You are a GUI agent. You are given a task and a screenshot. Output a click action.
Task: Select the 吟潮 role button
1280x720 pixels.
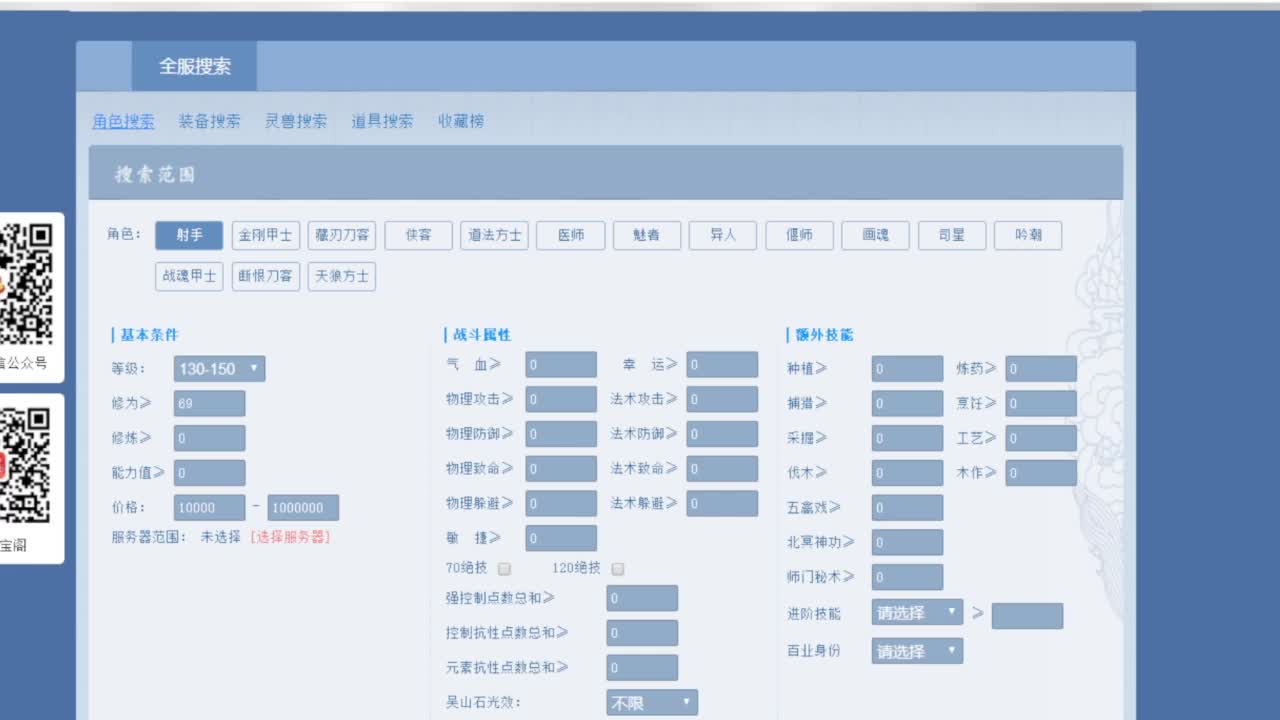pos(1028,236)
